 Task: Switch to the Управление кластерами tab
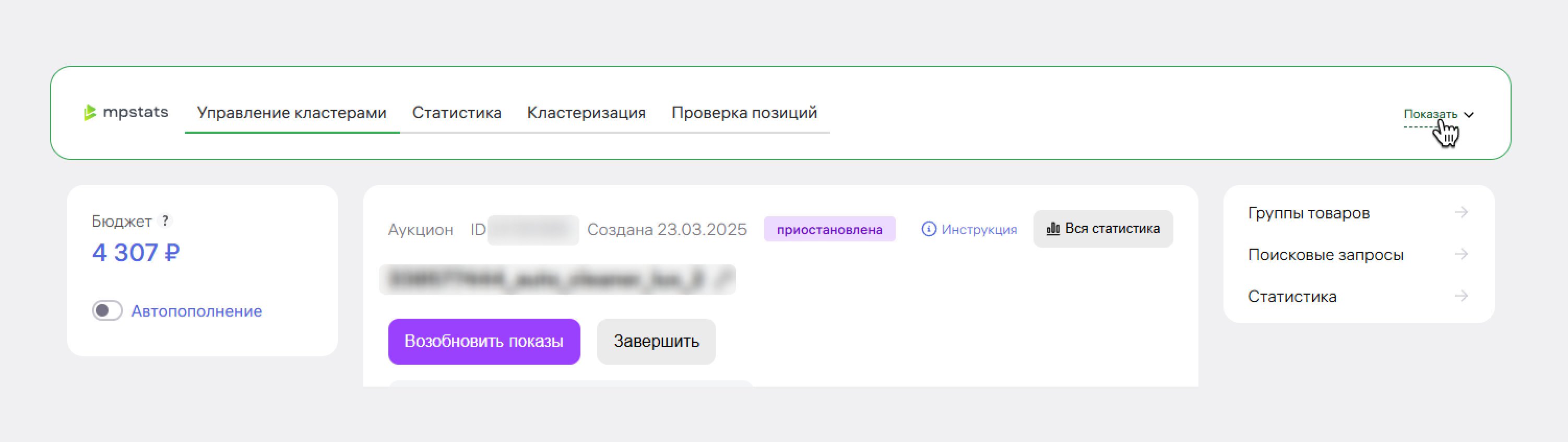click(292, 113)
